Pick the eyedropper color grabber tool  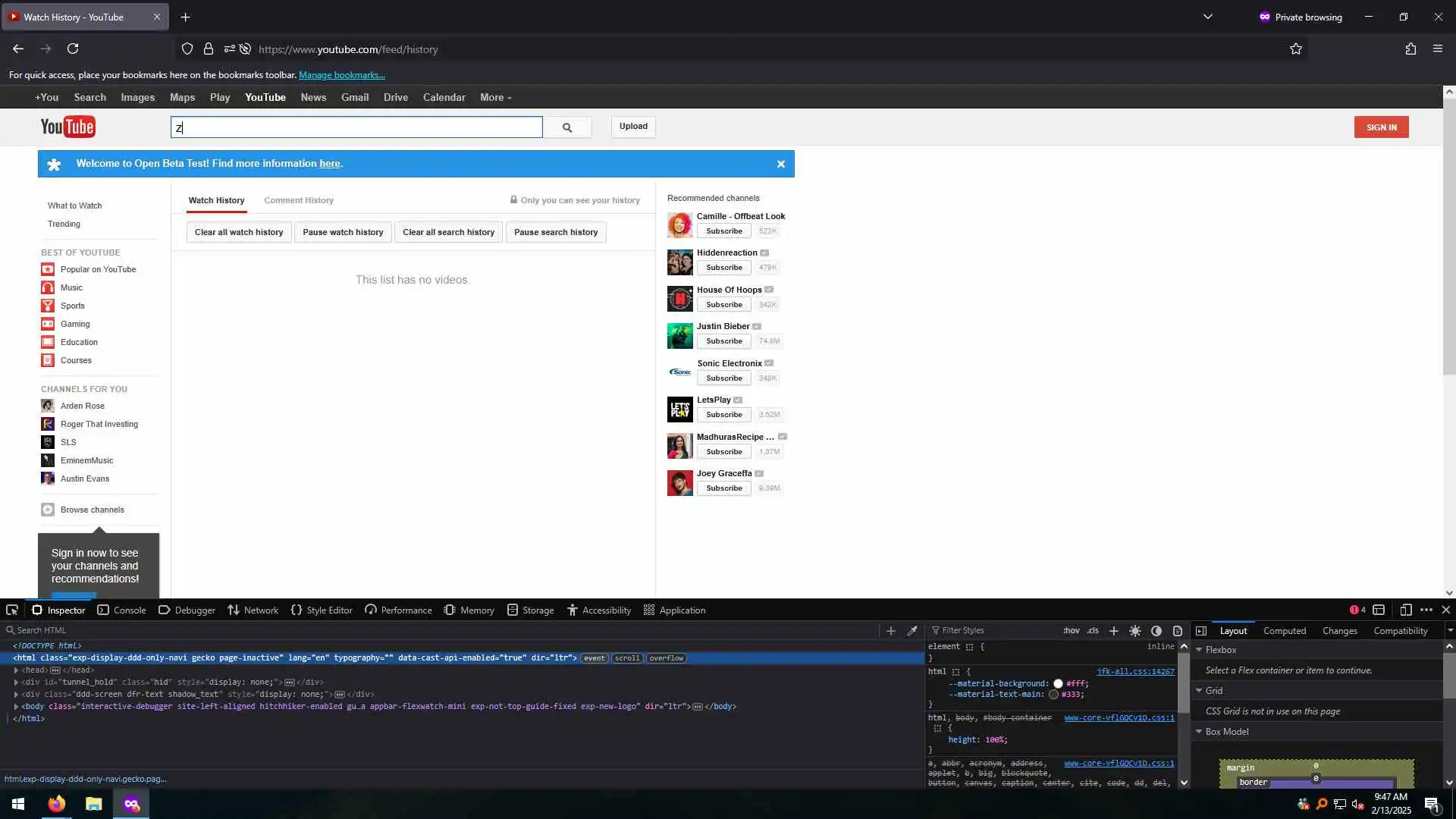912,630
